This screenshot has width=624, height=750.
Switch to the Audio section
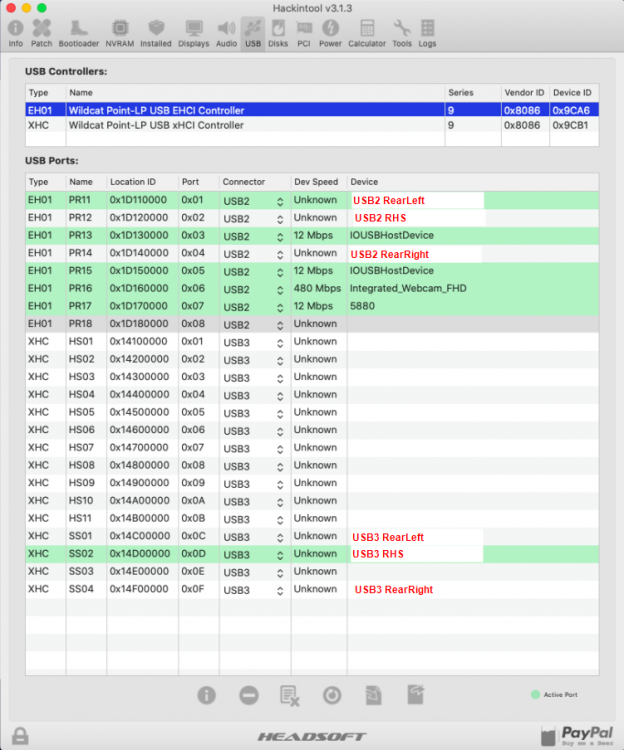click(227, 33)
